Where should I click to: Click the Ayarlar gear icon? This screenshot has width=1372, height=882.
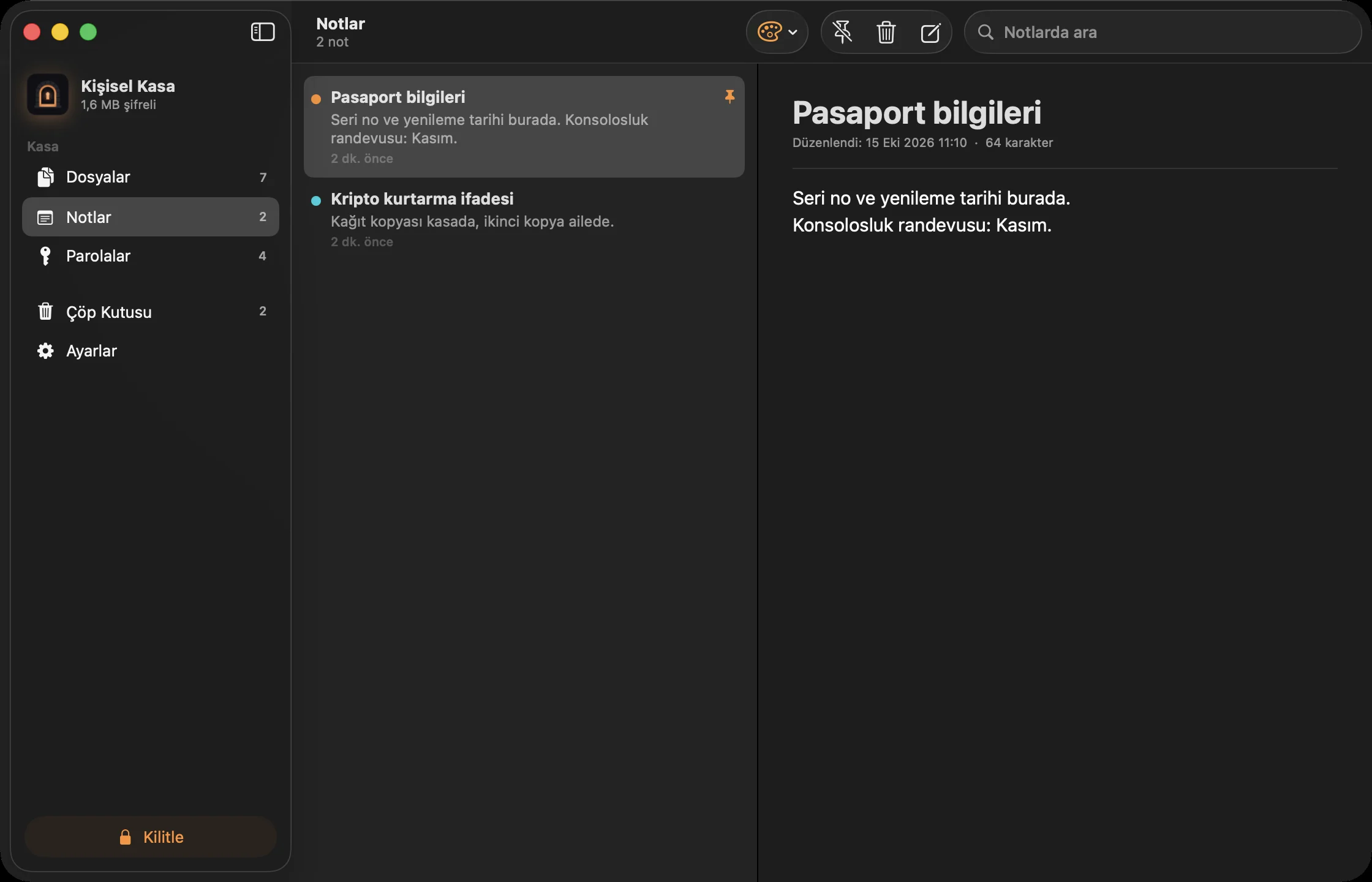(x=45, y=351)
